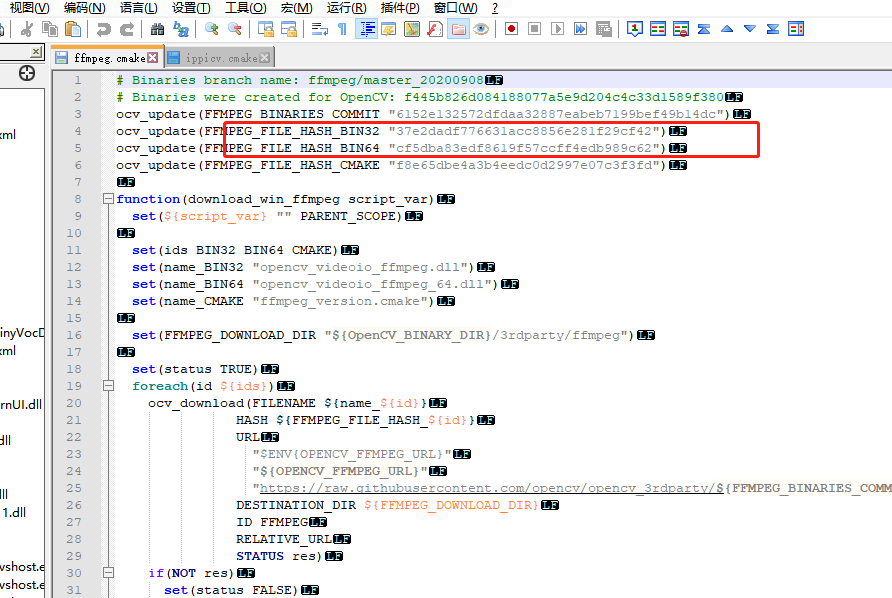892x598 pixels.
Task: Zoom in with the magnifier plus icon
Action: click(x=212, y=29)
